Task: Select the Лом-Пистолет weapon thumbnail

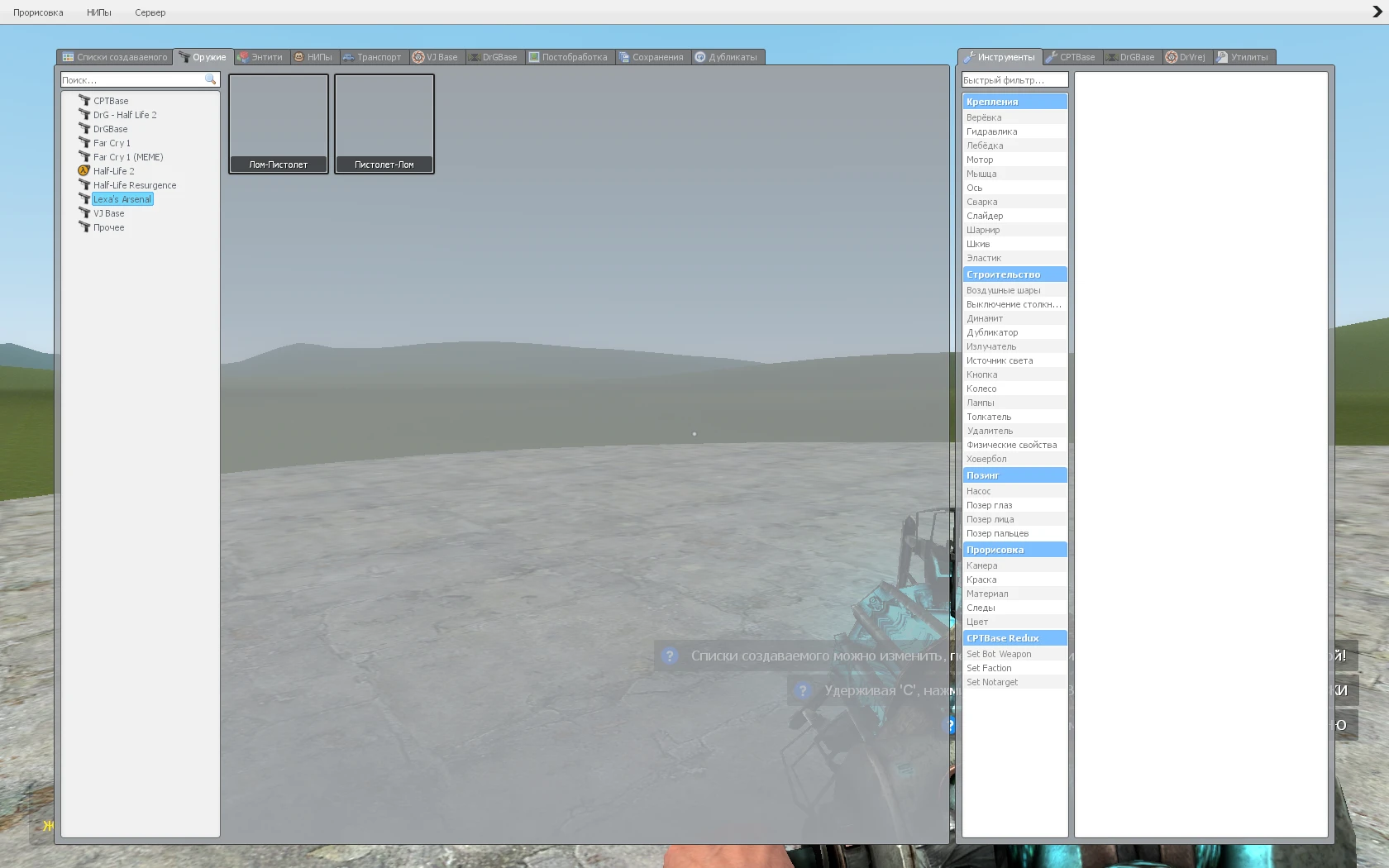Action: (x=279, y=123)
